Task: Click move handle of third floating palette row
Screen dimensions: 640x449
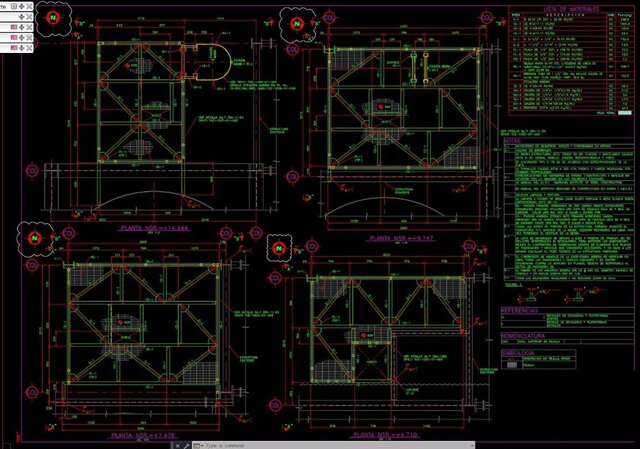Action: [22, 27]
